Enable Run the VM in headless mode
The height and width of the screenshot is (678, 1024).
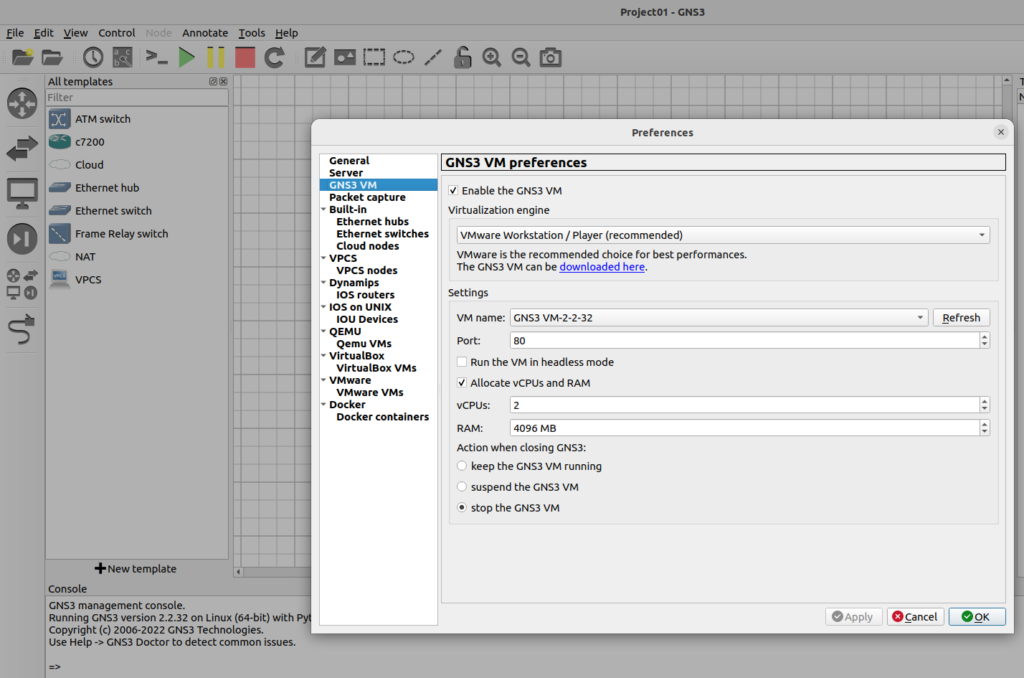coord(462,362)
